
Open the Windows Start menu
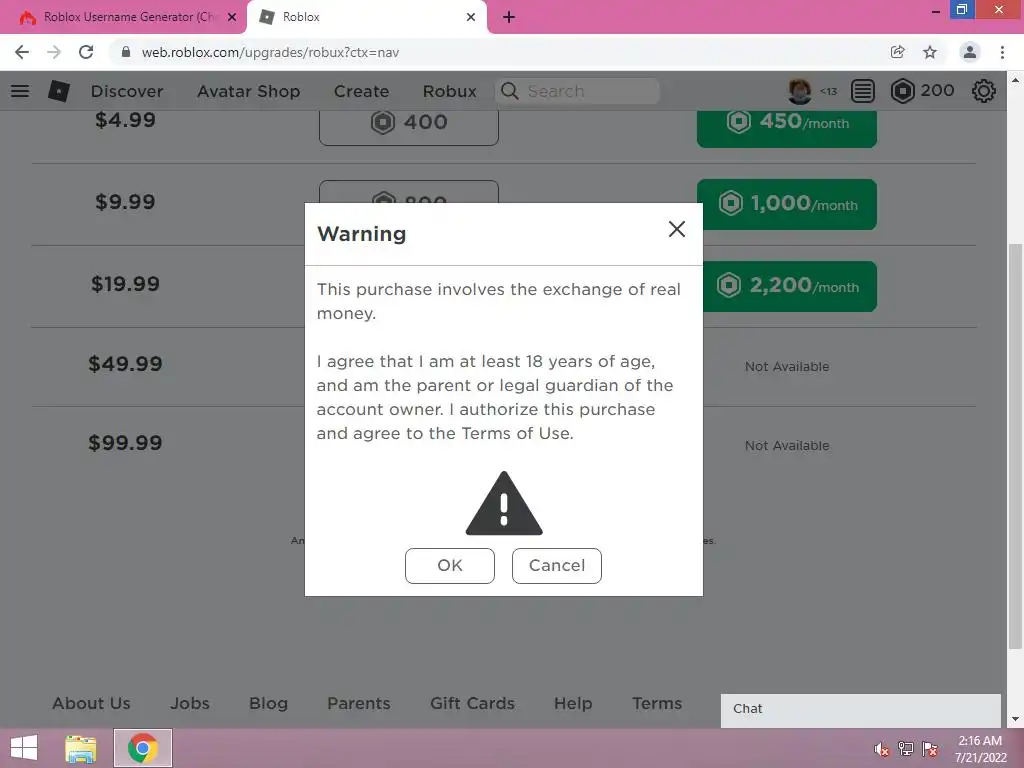pyautogui.click(x=24, y=748)
